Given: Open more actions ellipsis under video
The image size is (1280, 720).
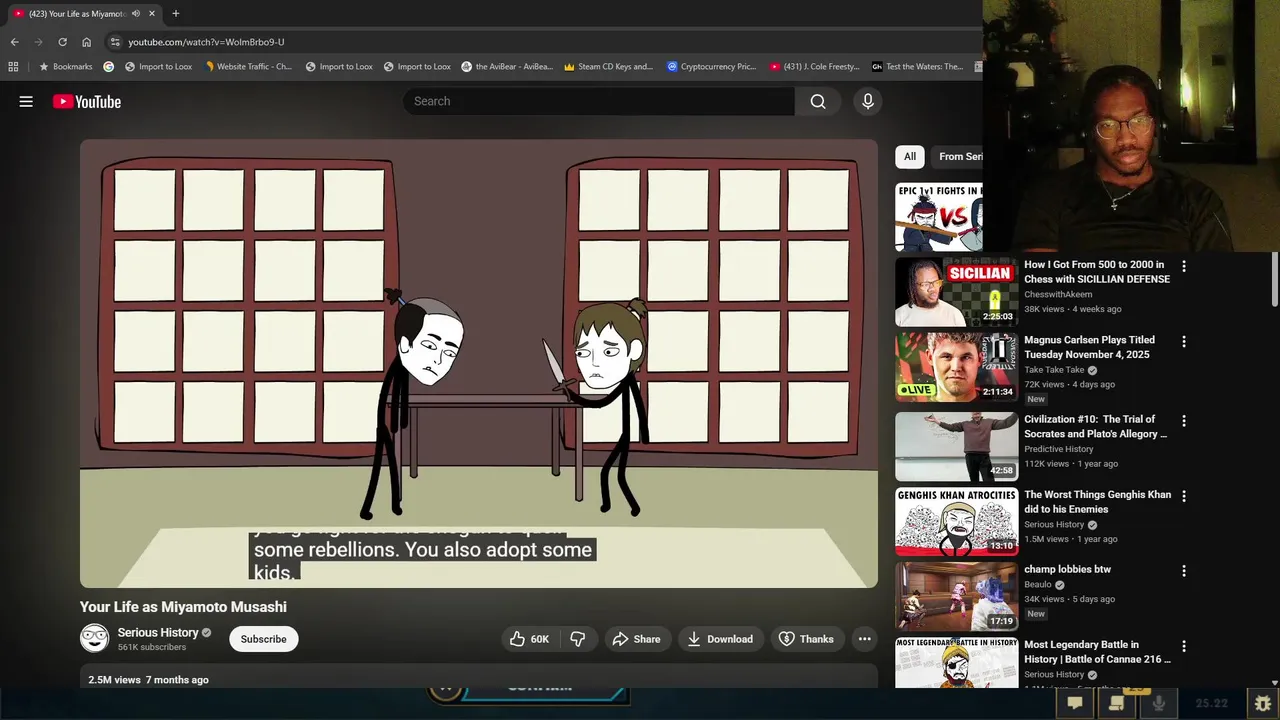Looking at the screenshot, I should tap(865, 639).
